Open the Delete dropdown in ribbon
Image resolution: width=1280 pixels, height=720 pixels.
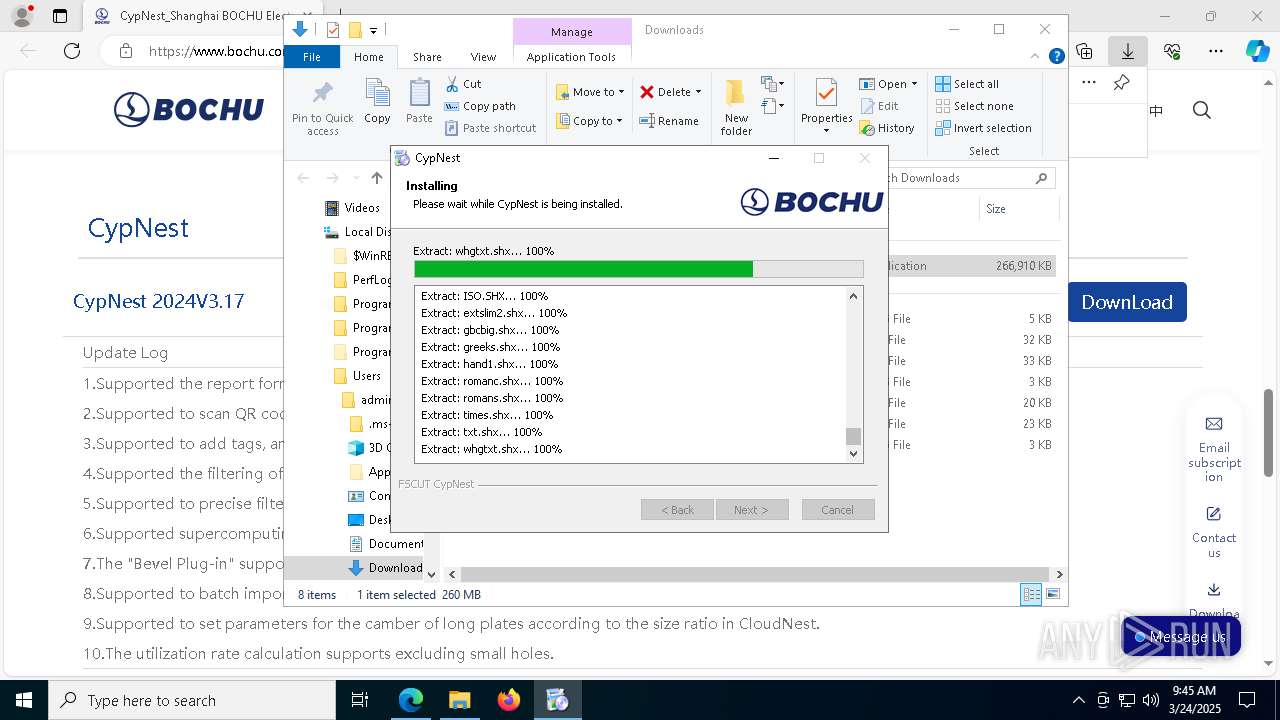coord(671,92)
